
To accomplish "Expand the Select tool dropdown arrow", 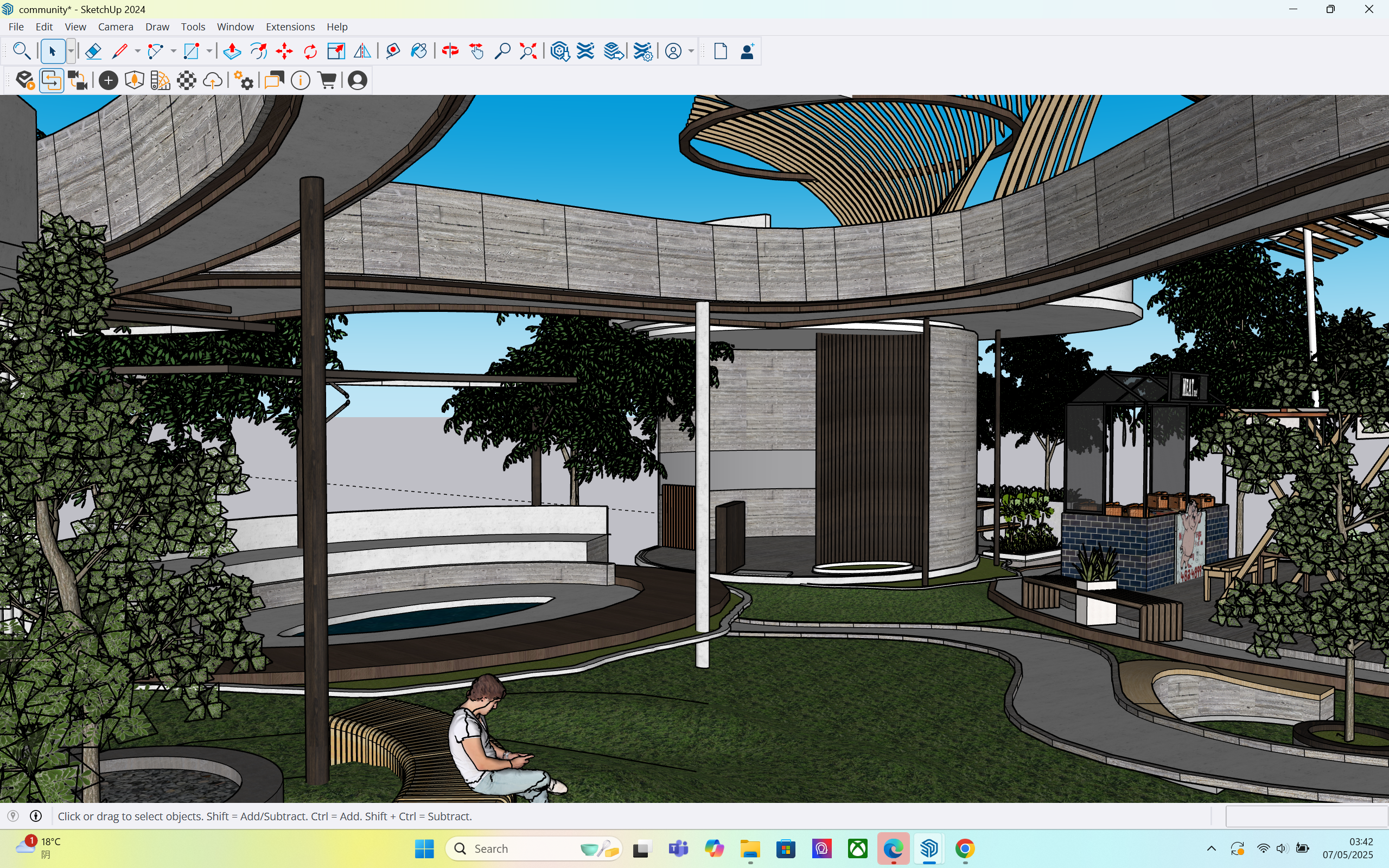I will coord(71,52).
